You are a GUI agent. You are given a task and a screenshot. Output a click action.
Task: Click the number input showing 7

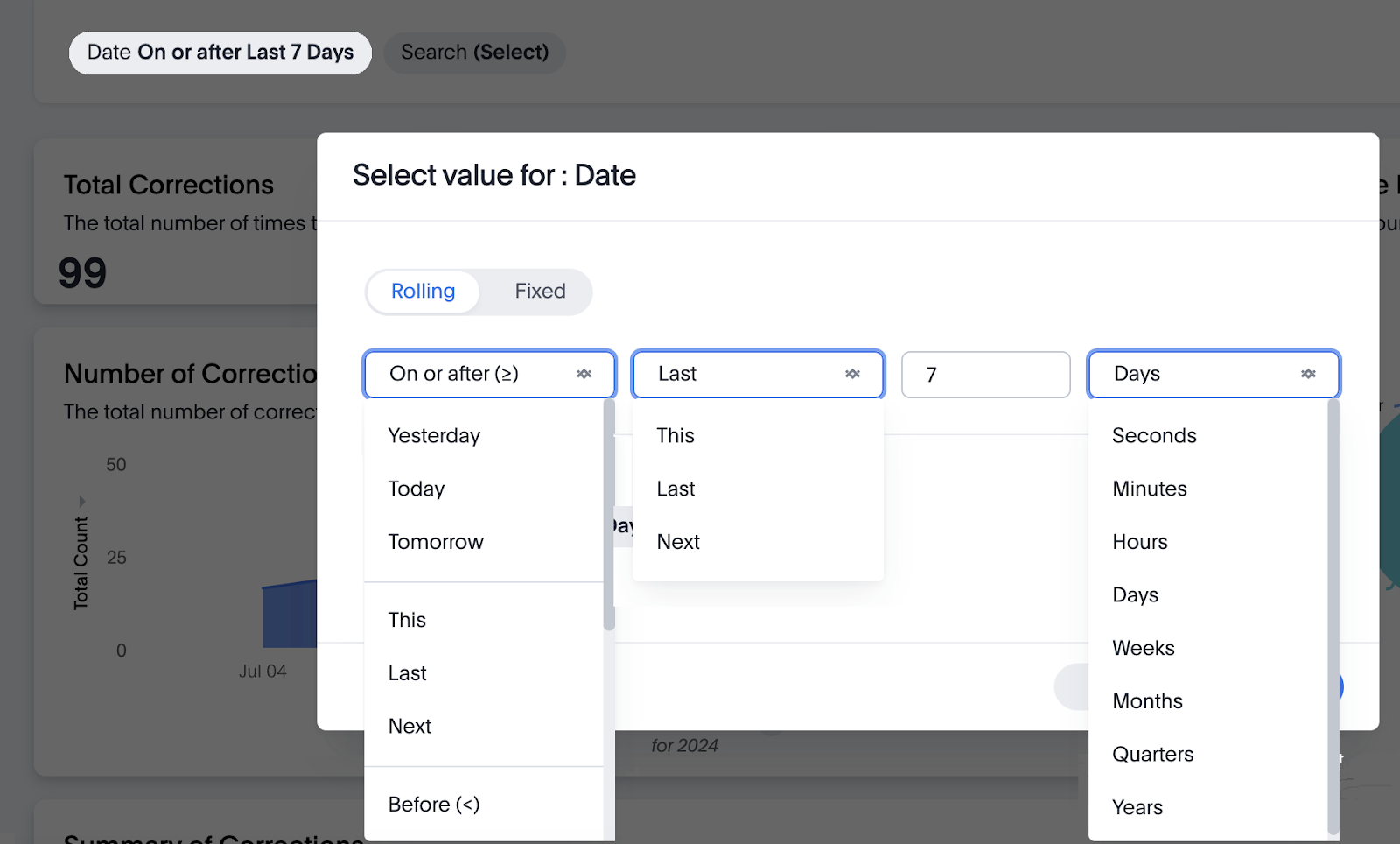coord(986,375)
